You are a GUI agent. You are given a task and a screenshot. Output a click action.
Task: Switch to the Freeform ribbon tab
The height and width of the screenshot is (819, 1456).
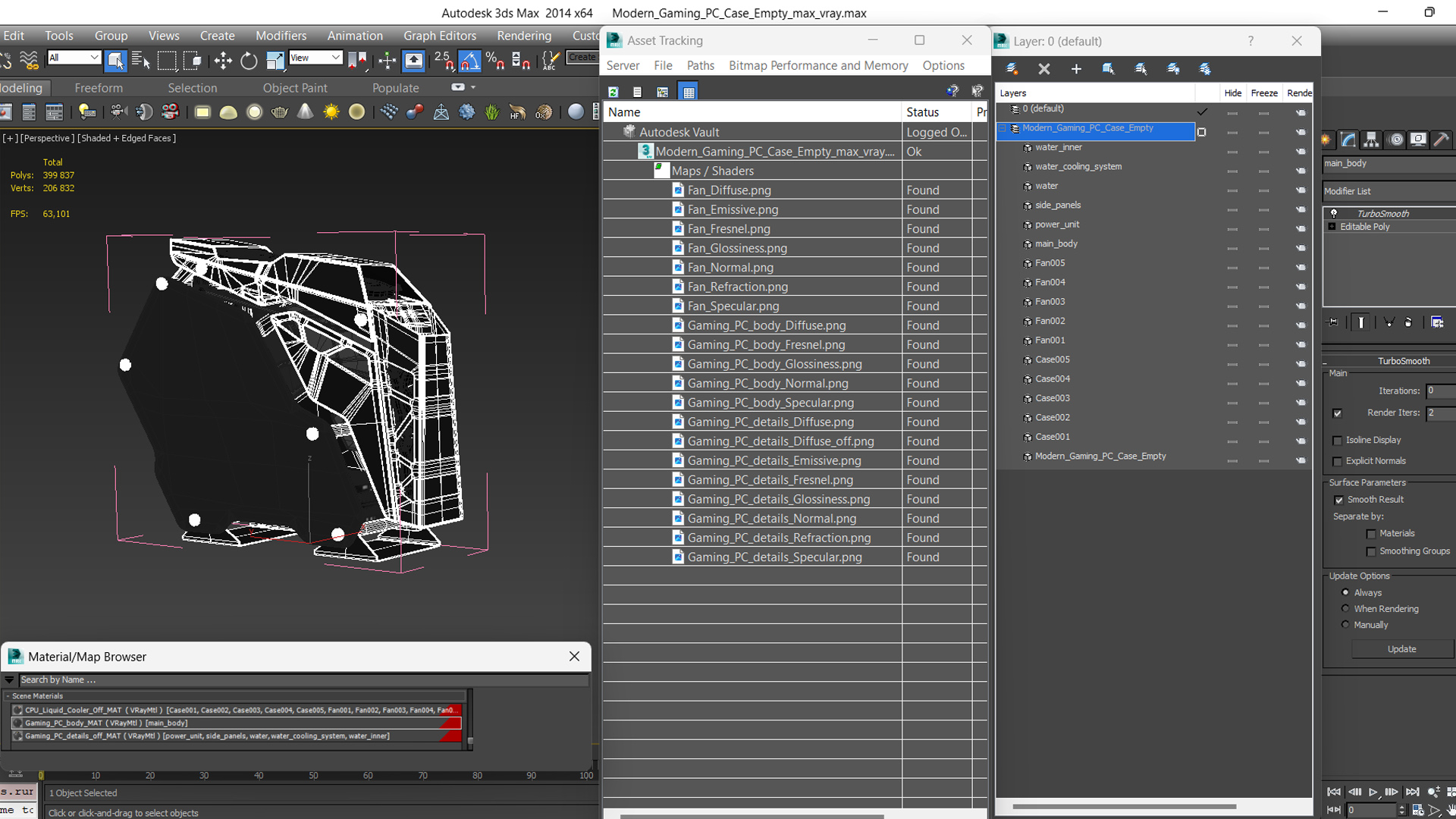click(98, 88)
